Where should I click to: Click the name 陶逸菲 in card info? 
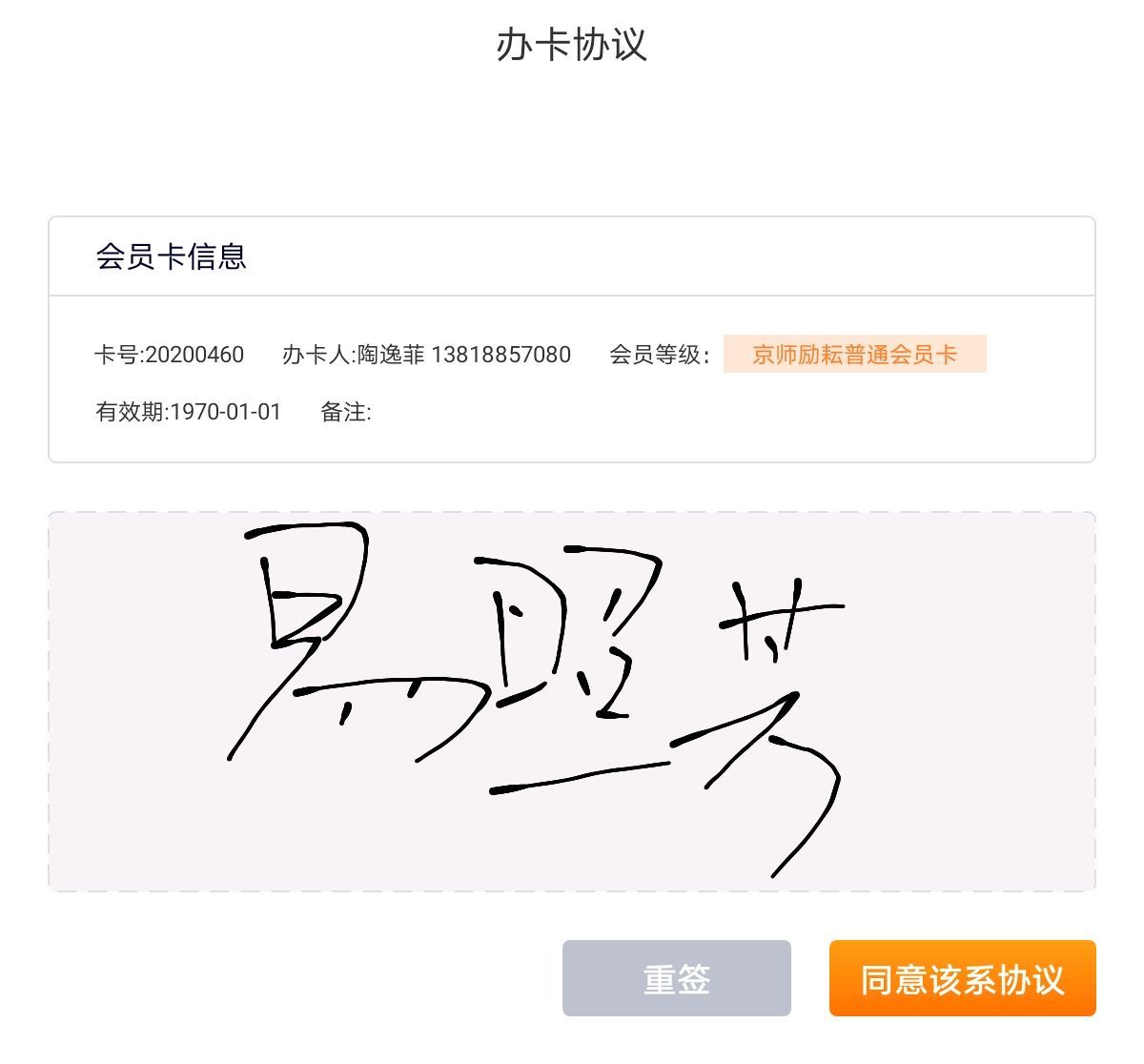pyautogui.click(x=391, y=355)
